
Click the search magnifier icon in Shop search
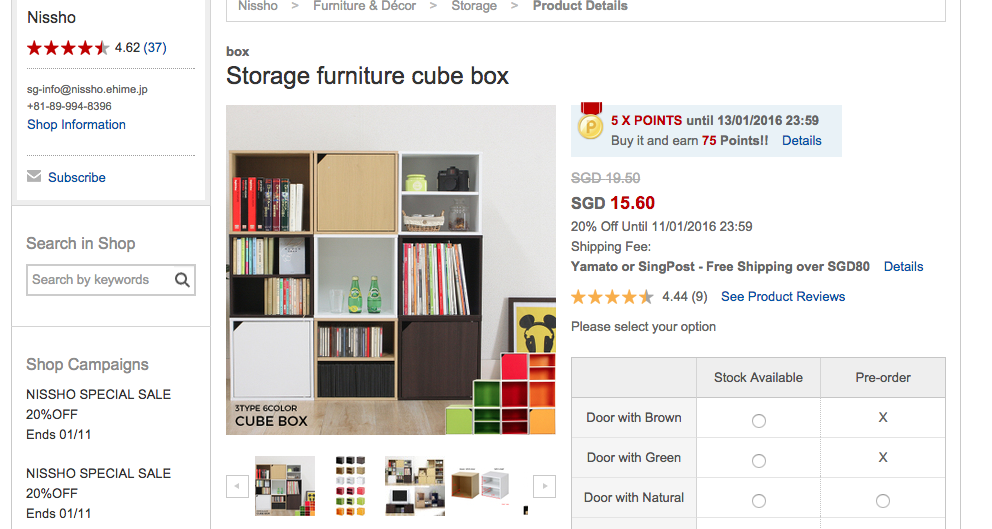(182, 280)
